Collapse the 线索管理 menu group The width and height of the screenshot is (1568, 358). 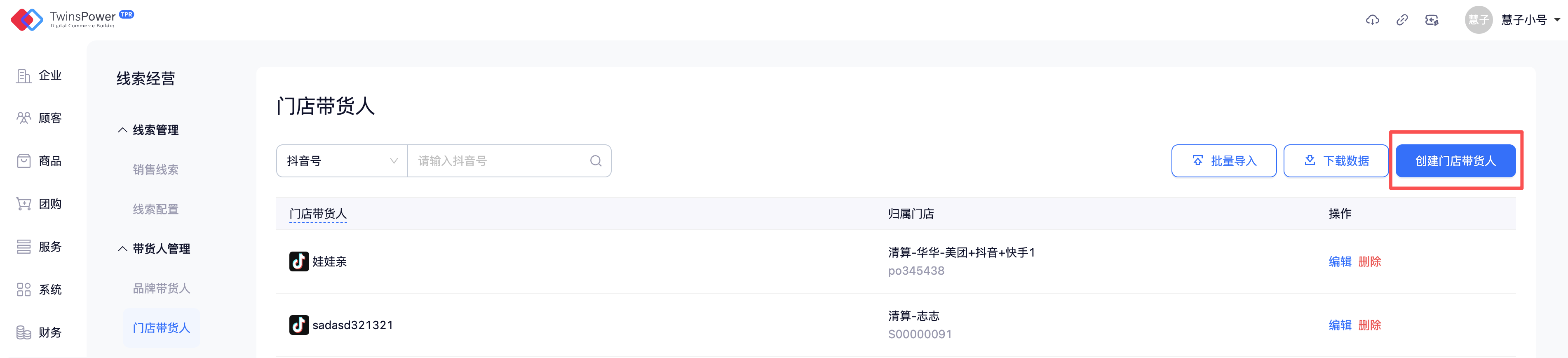[148, 130]
